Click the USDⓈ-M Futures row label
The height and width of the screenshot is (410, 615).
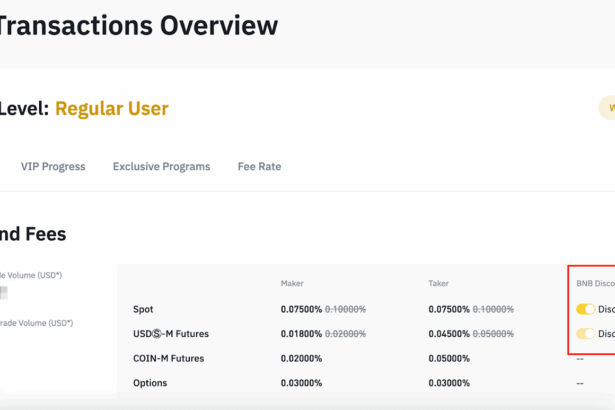tap(171, 334)
